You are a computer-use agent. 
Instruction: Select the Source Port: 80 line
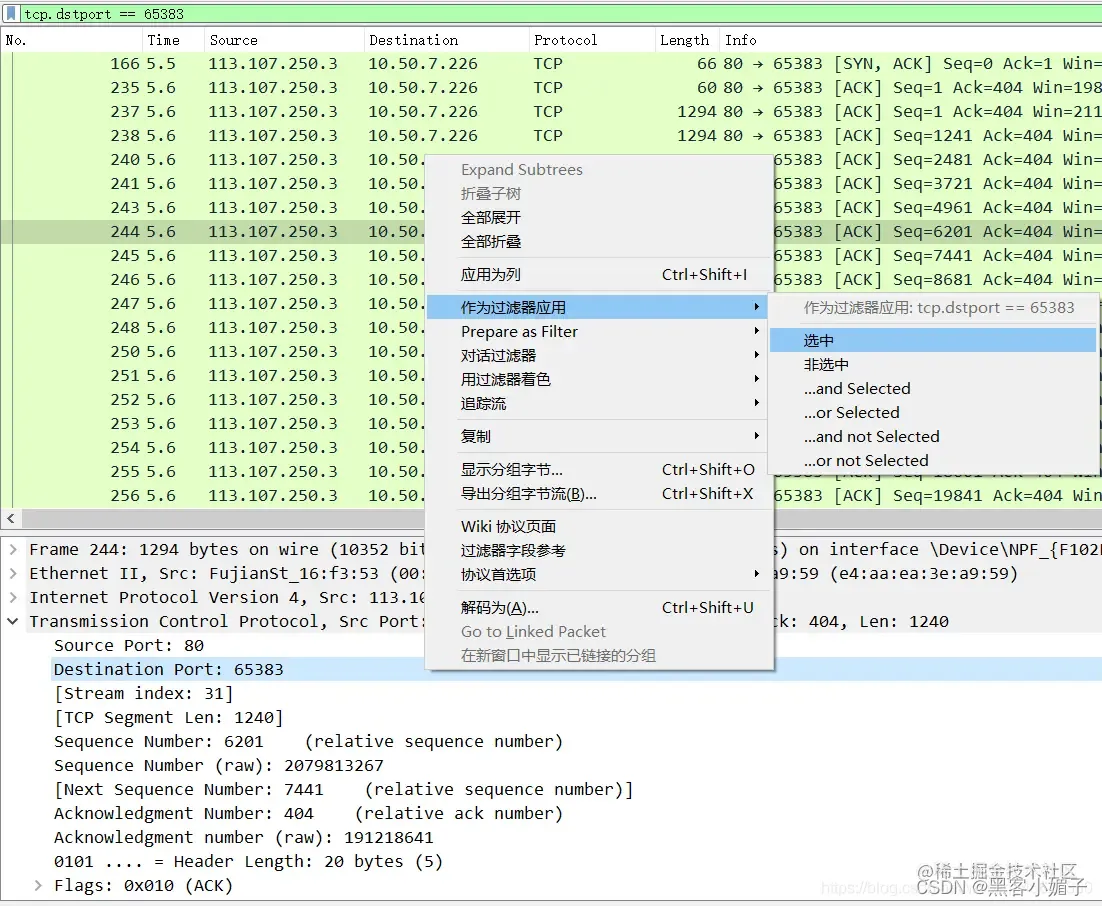click(129, 645)
